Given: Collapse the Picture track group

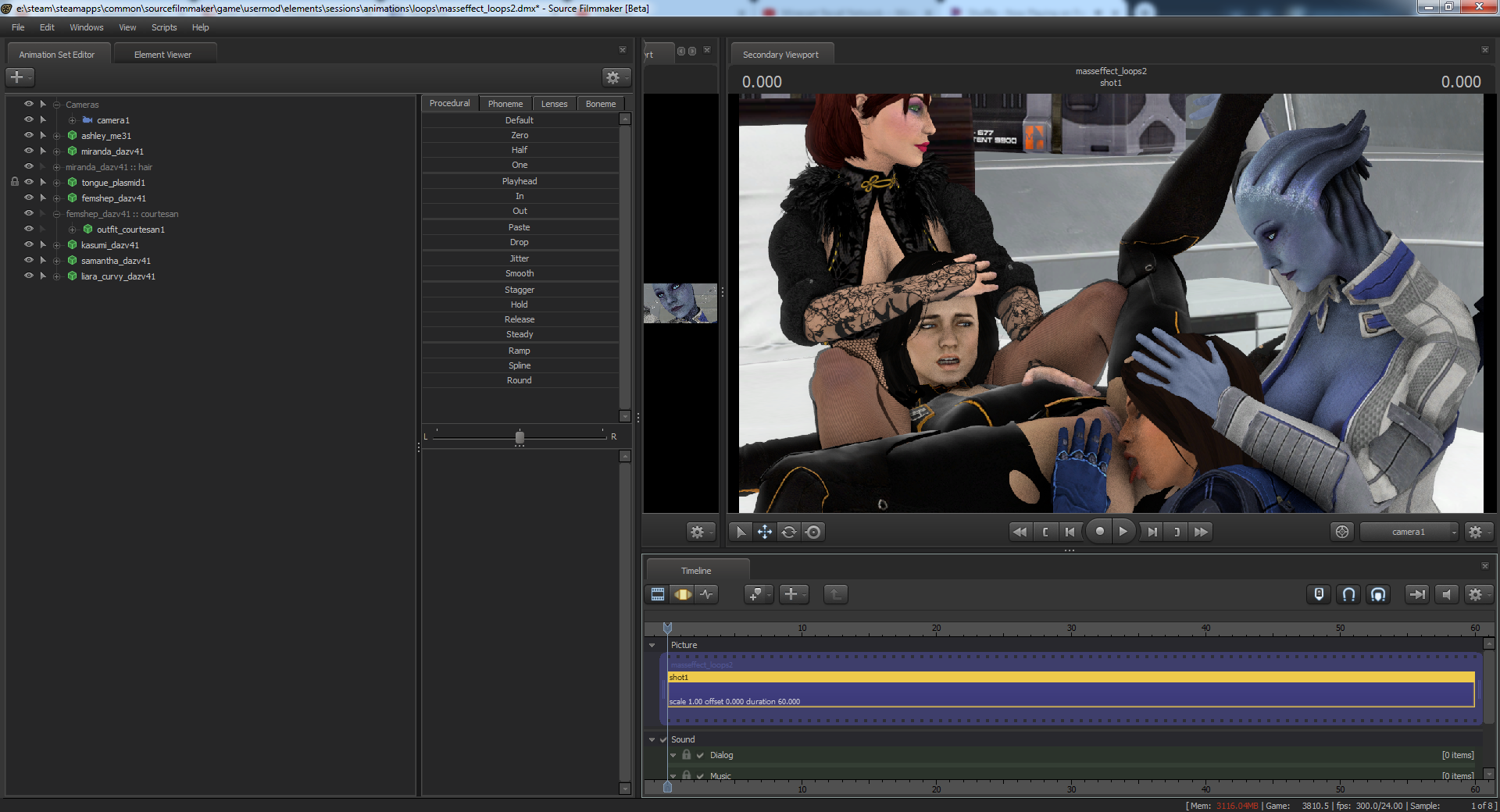Looking at the screenshot, I should (652, 645).
